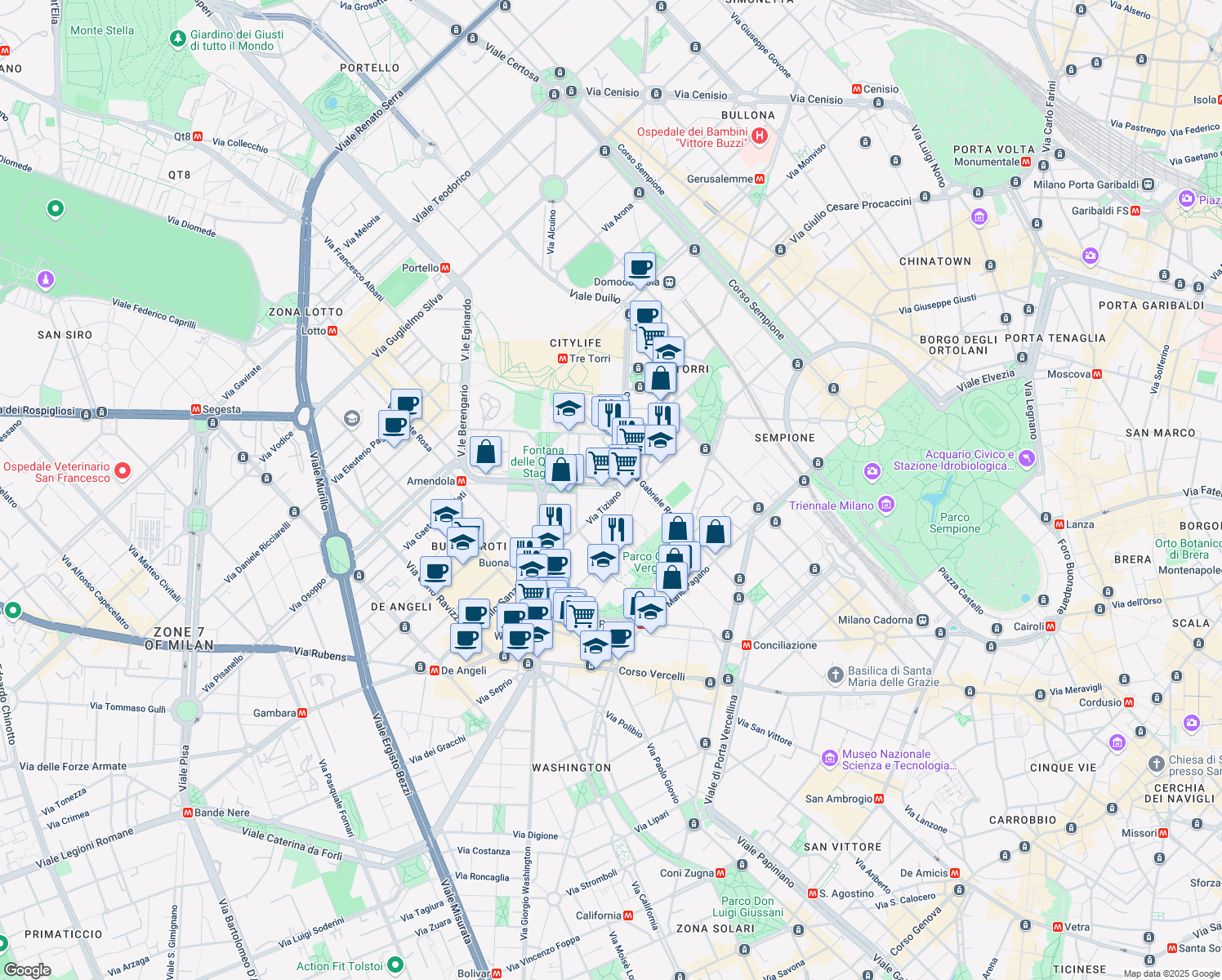Open the Gerusalemme metro icon
The height and width of the screenshot is (980, 1222).
(760, 179)
